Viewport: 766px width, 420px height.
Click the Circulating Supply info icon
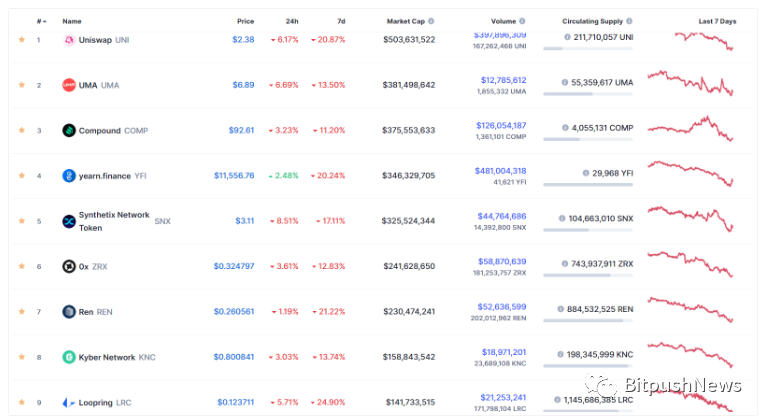[x=629, y=21]
